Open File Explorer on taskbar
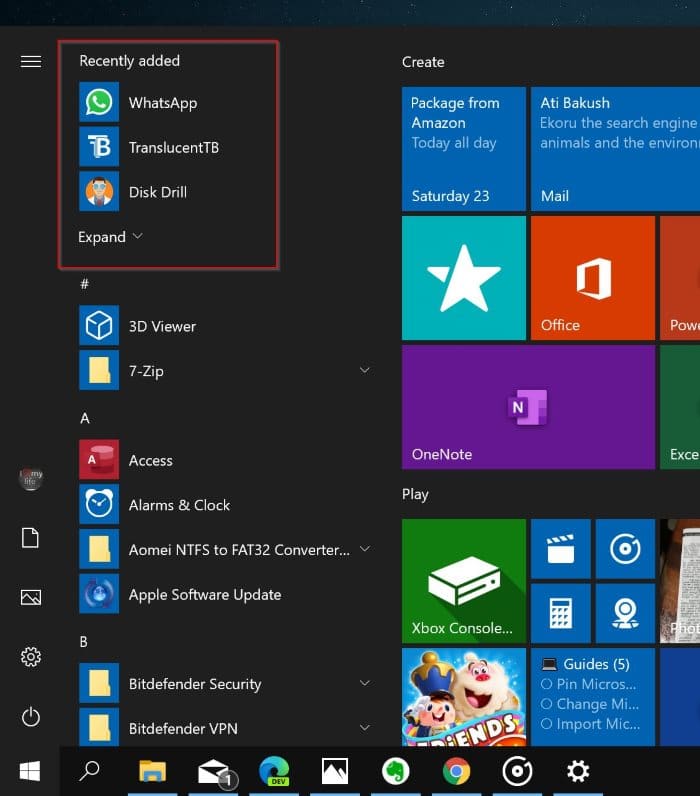700x796 pixels. click(153, 771)
